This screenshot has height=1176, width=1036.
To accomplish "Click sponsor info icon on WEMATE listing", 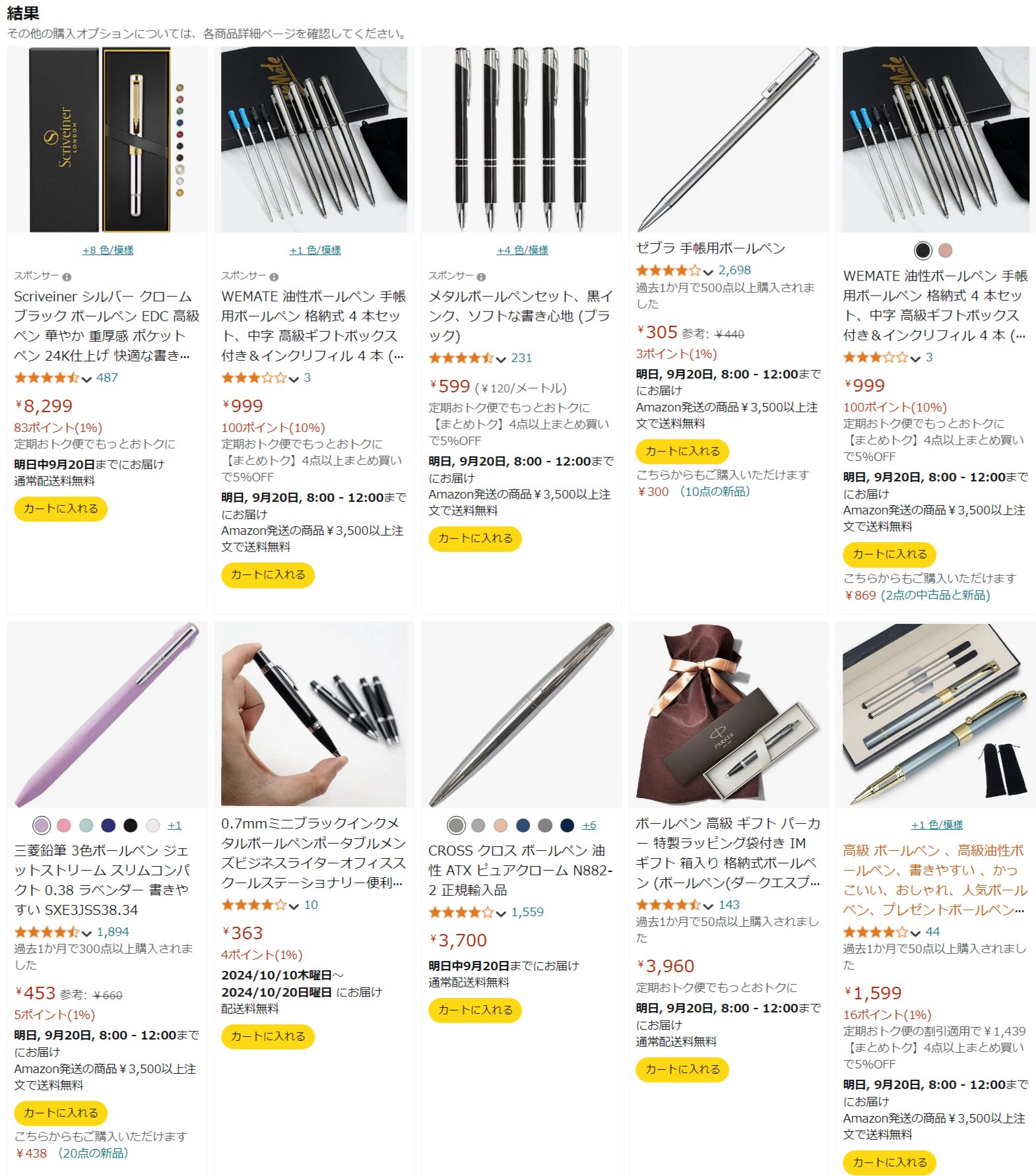I will point(274,277).
